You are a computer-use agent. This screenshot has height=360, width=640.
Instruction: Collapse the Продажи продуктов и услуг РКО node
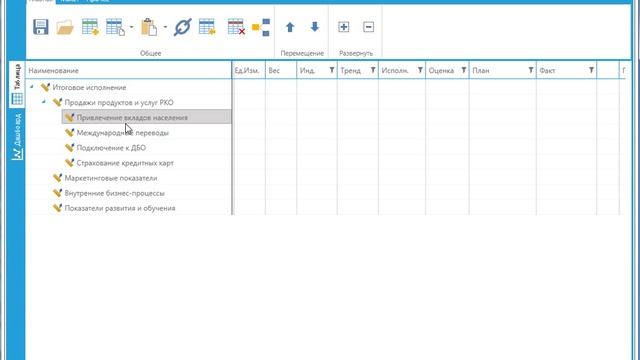pyautogui.click(x=44, y=102)
